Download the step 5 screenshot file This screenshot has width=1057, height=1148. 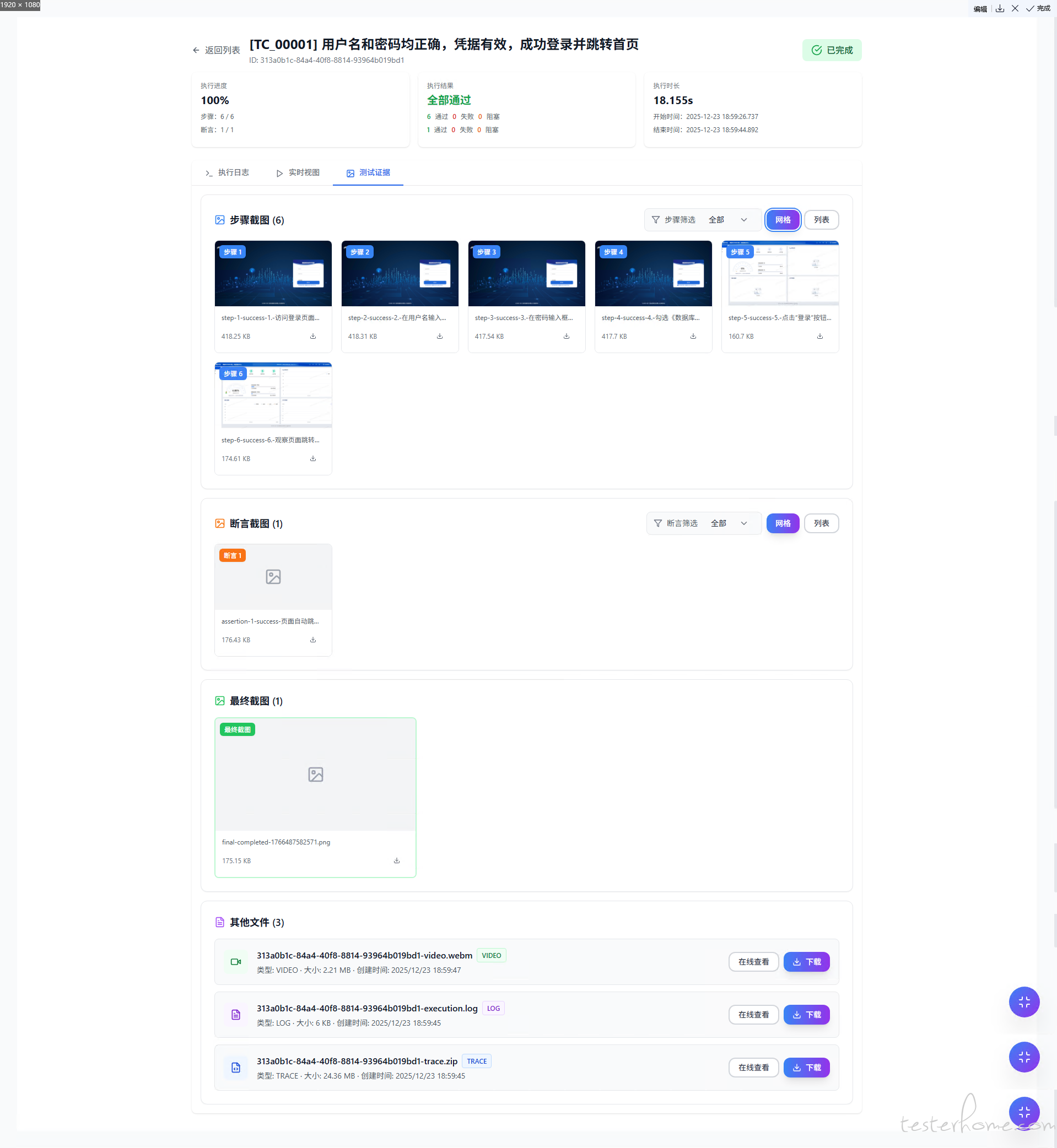[819, 336]
